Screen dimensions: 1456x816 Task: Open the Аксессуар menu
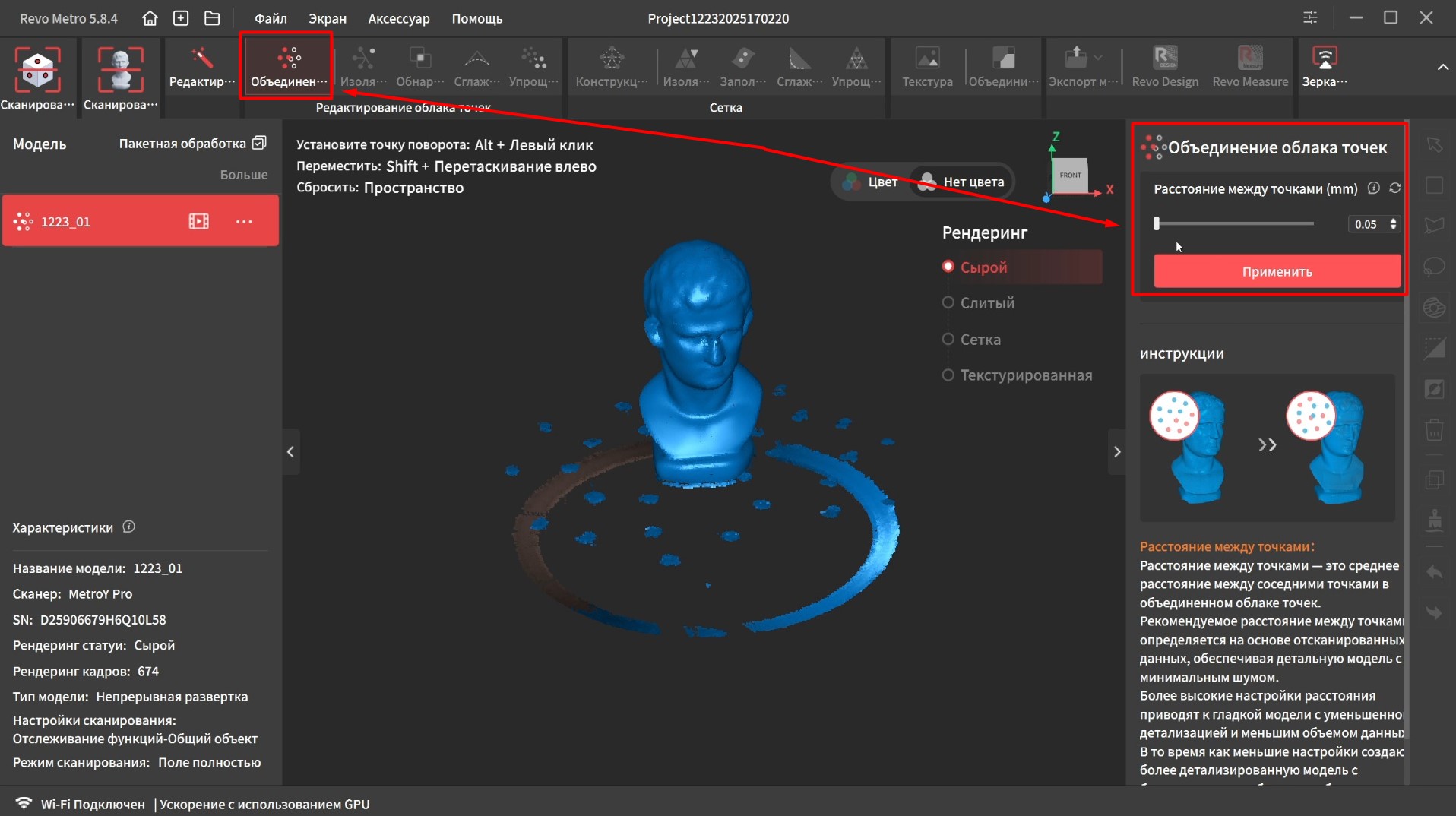pos(398,18)
